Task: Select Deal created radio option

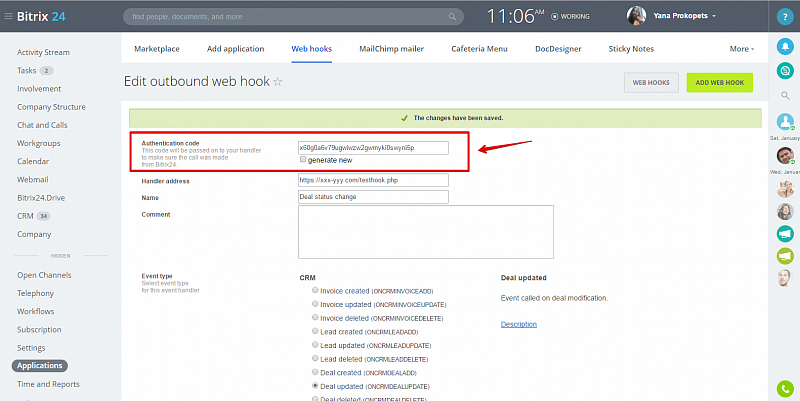Action: pyautogui.click(x=315, y=372)
